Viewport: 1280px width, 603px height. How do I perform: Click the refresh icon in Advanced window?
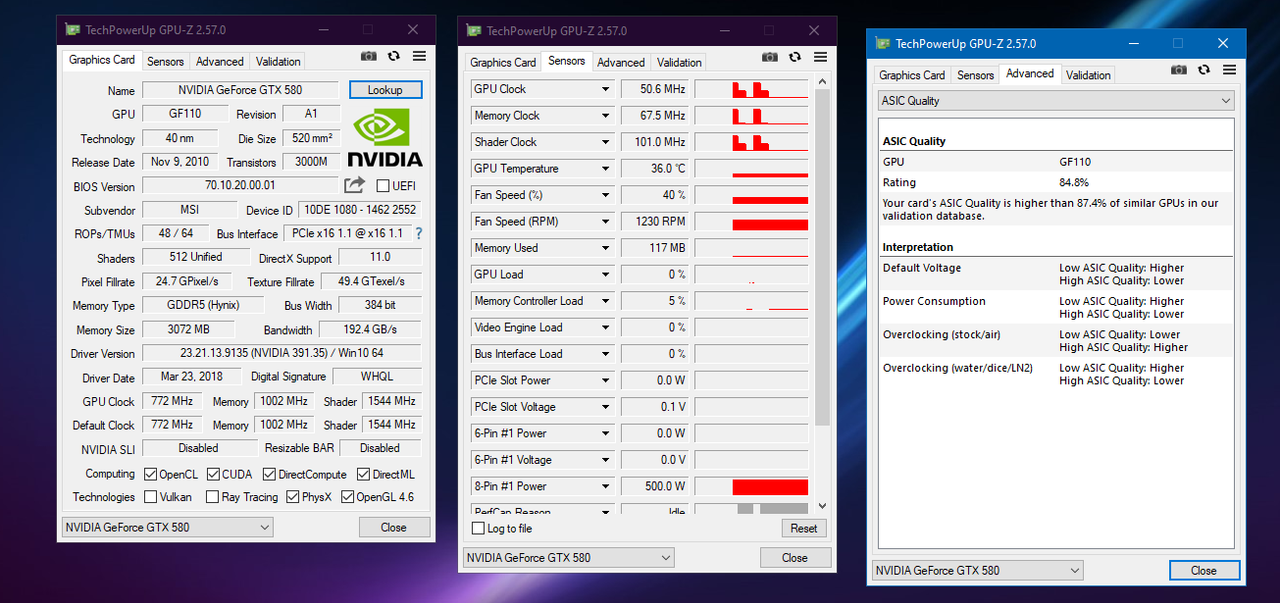pos(1204,70)
